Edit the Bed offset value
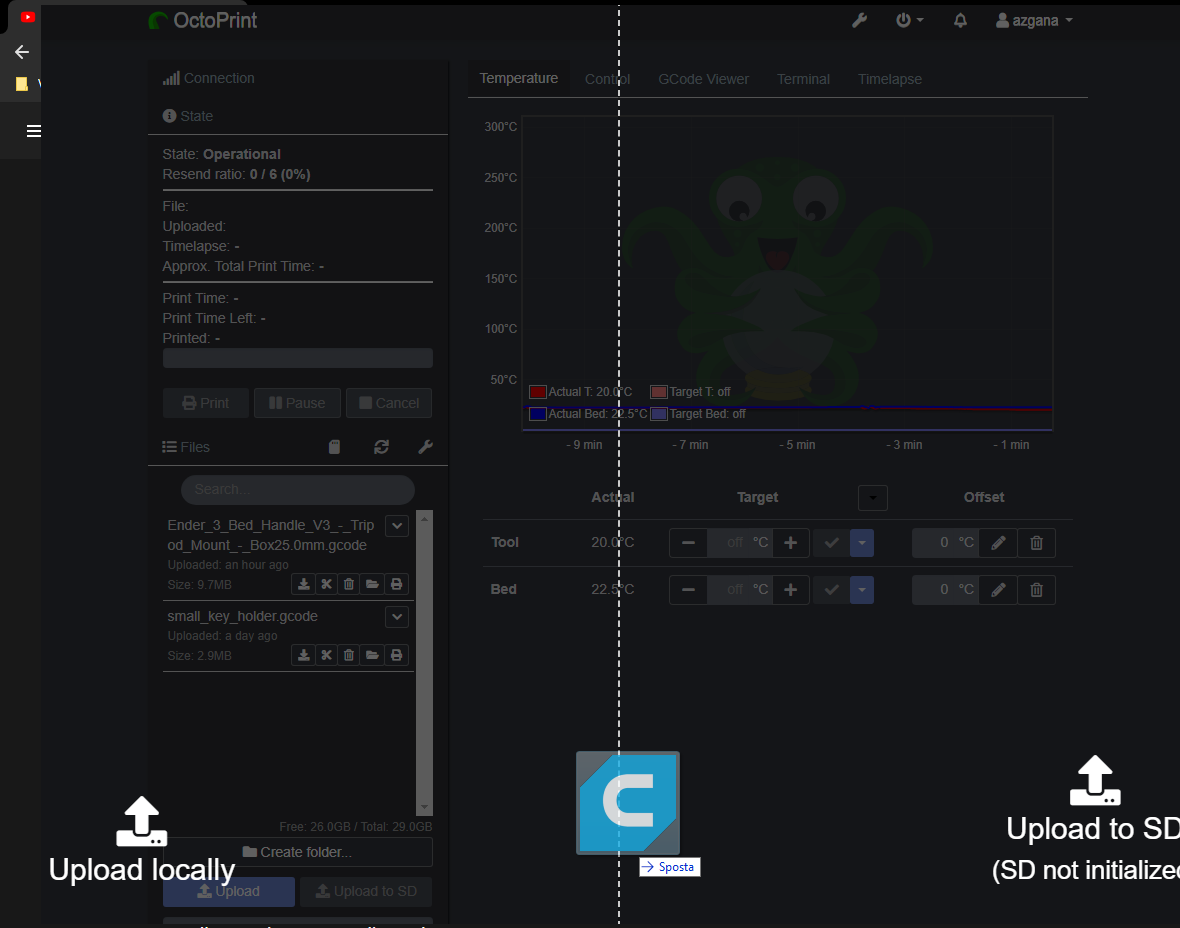 coord(999,590)
